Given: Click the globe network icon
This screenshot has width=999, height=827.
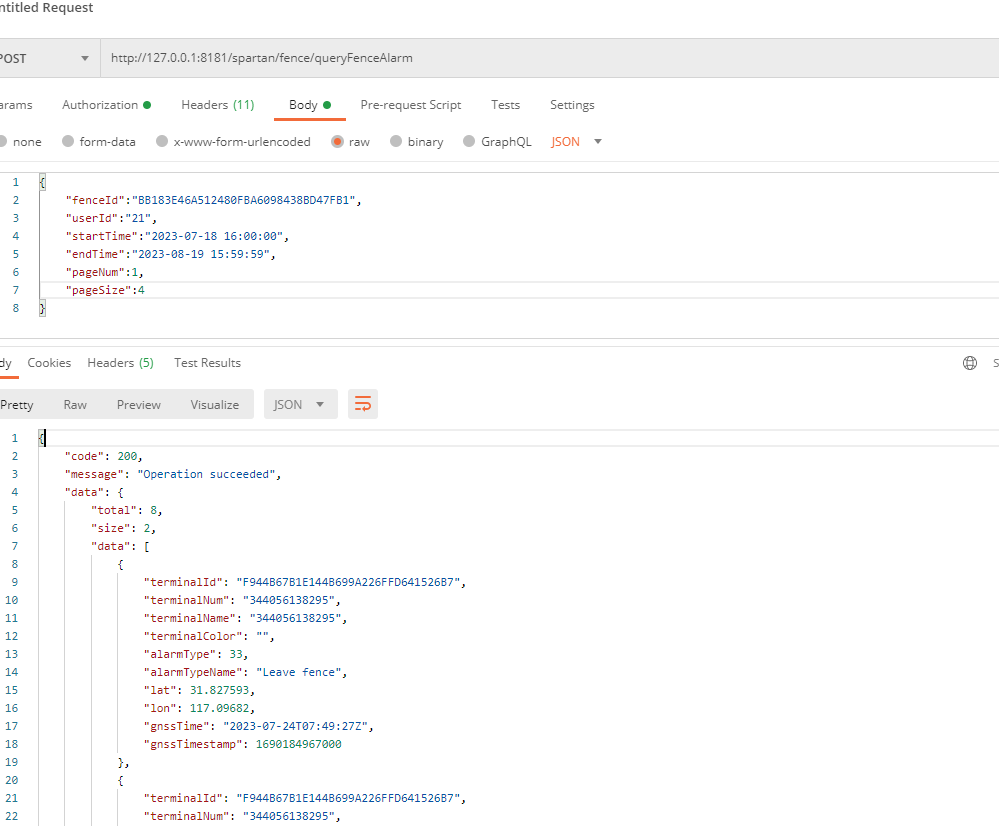Looking at the screenshot, I should pos(969,363).
